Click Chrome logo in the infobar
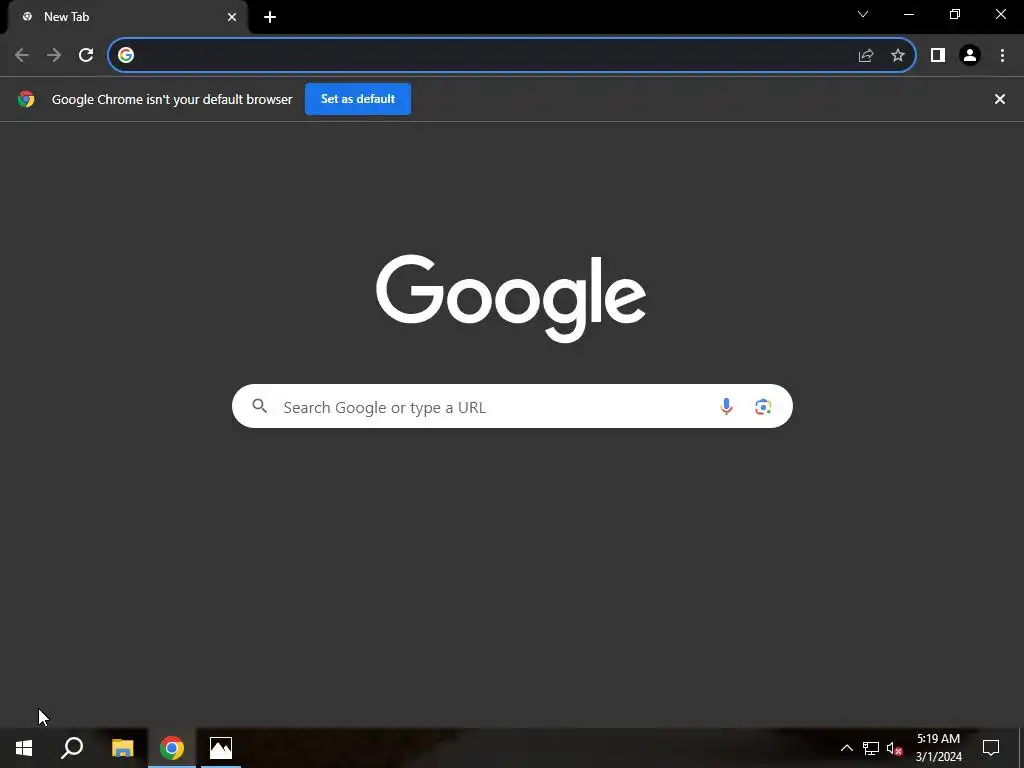Screen dimensions: 1024x768 (26, 99)
